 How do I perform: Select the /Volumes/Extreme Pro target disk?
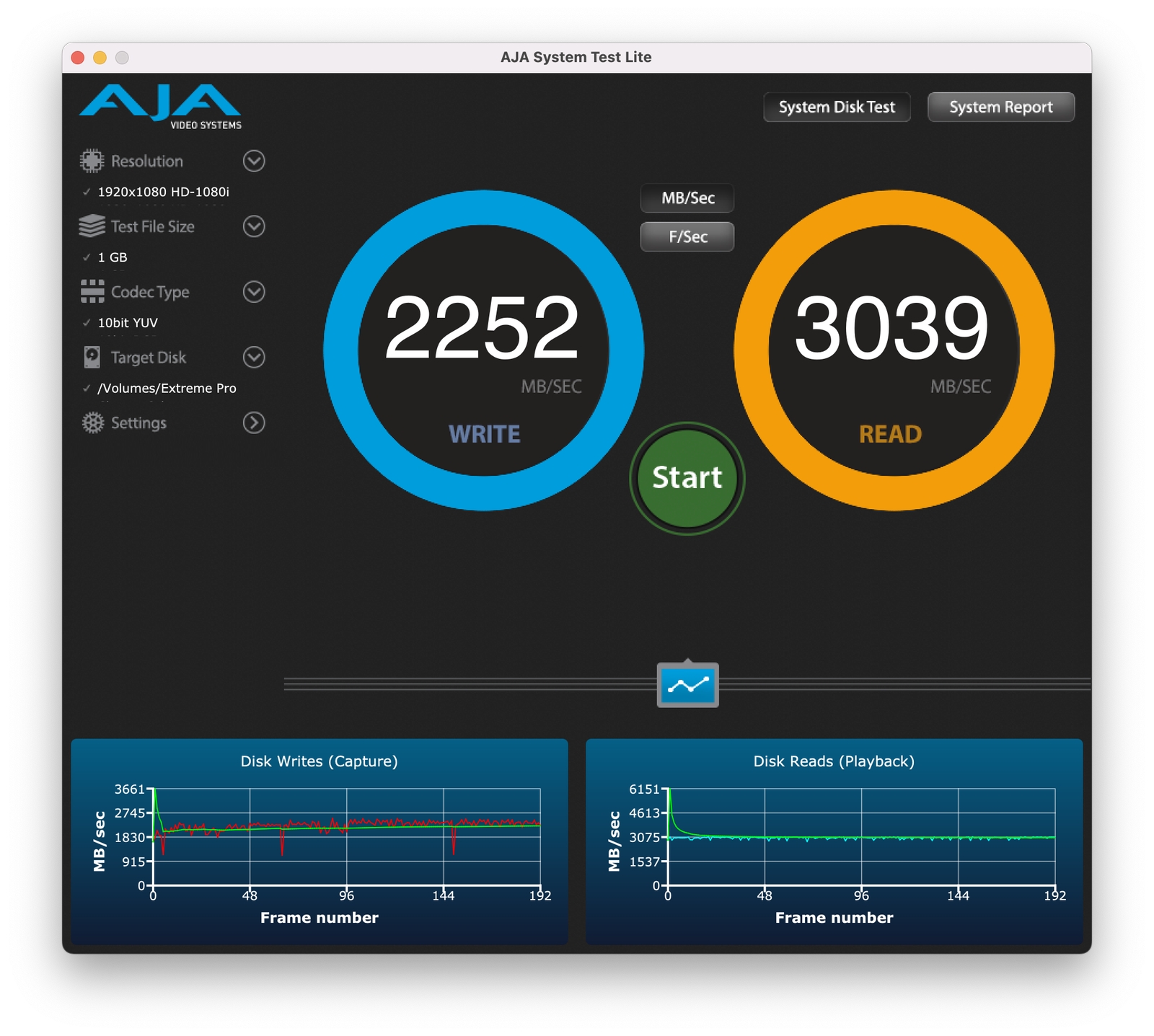pos(167,389)
